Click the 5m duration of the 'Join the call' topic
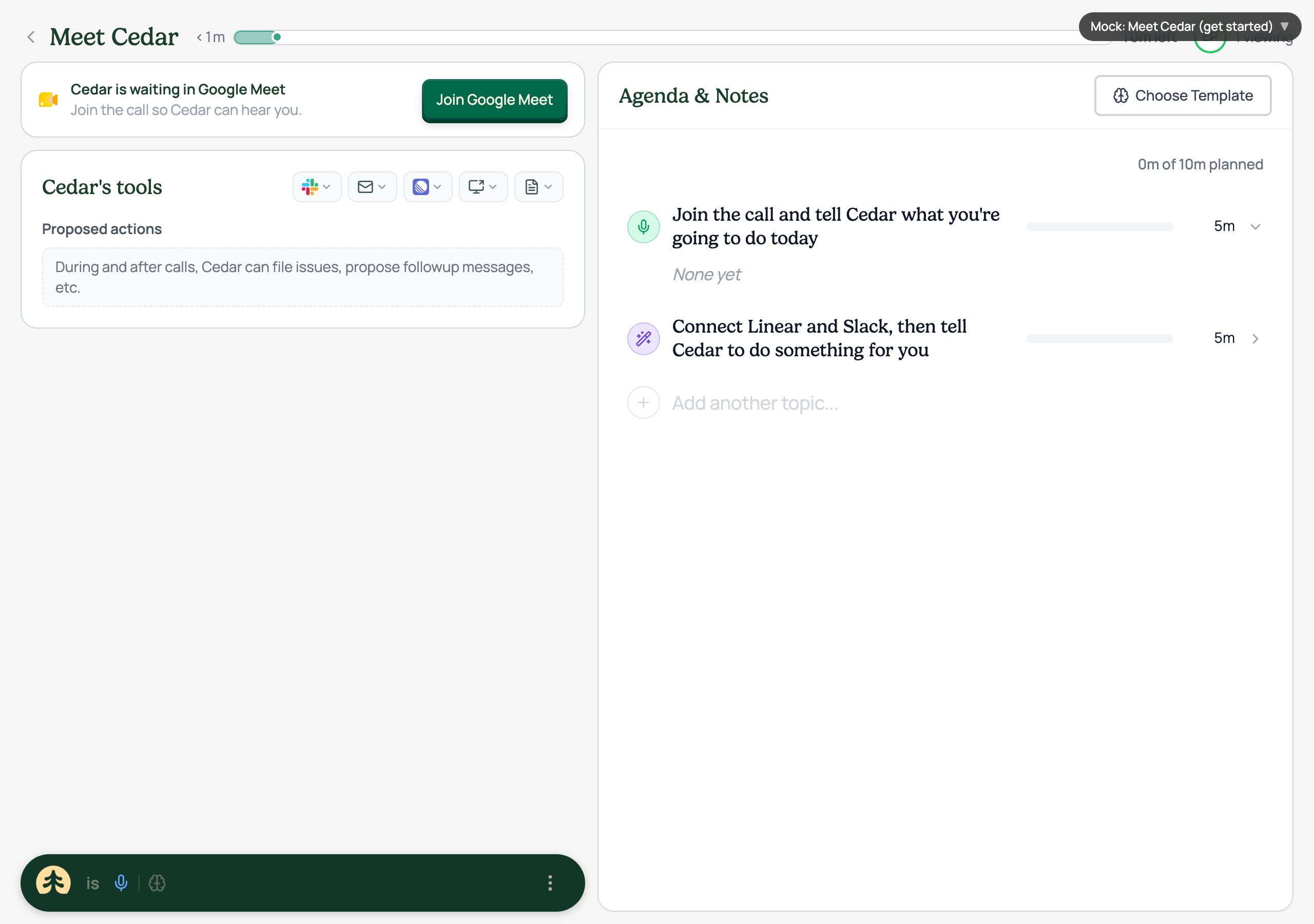1314x924 pixels. (1224, 226)
